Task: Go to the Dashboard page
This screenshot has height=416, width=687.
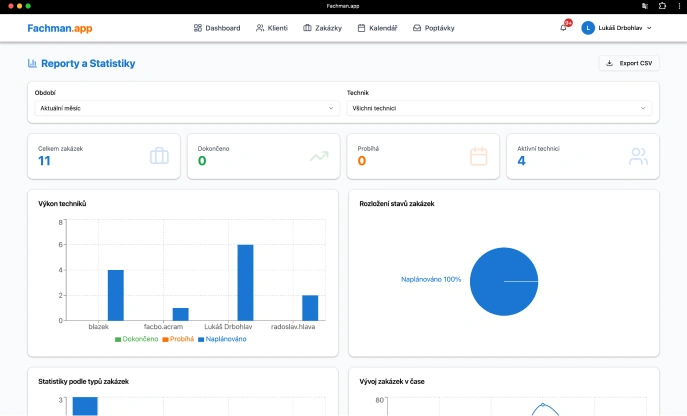Action: click(217, 28)
